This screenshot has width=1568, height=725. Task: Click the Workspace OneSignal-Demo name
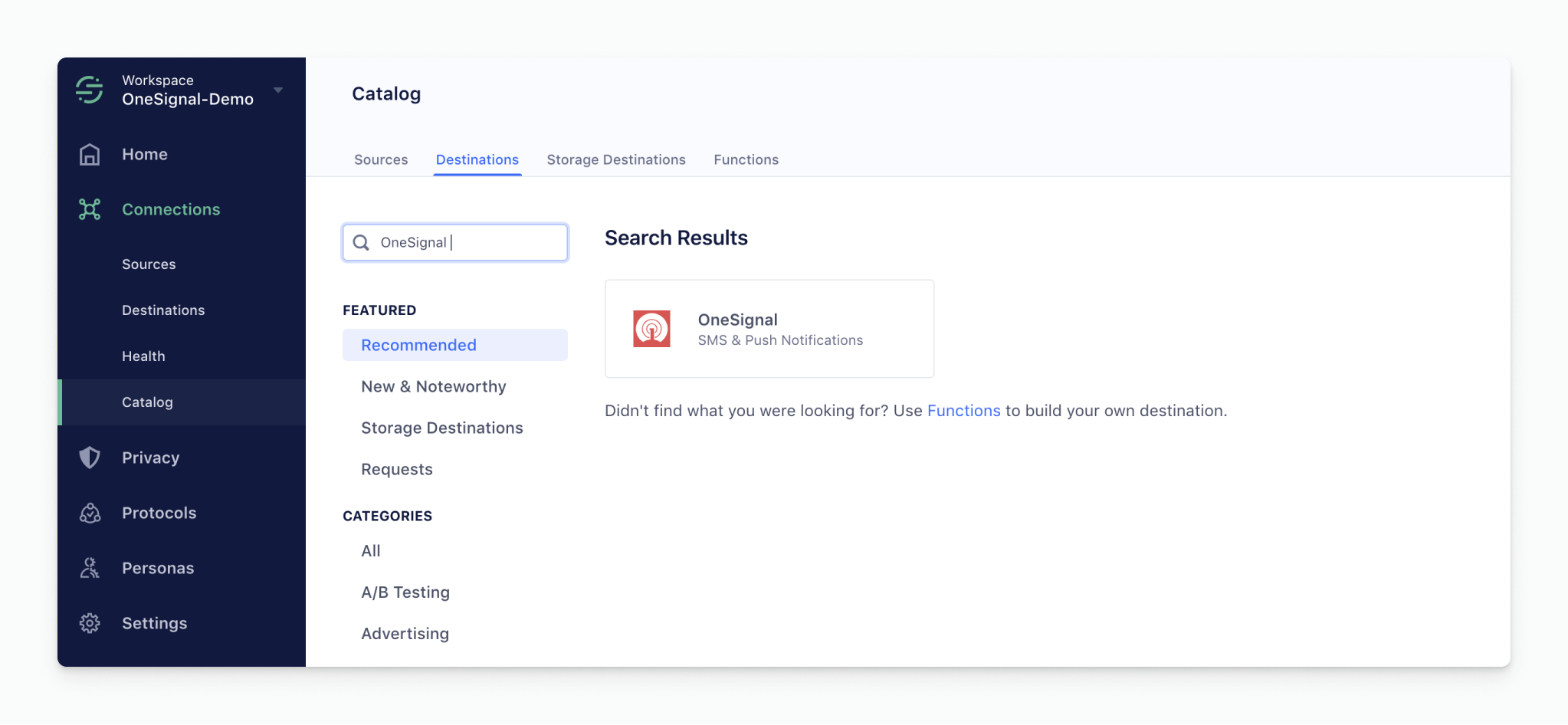coord(188,90)
